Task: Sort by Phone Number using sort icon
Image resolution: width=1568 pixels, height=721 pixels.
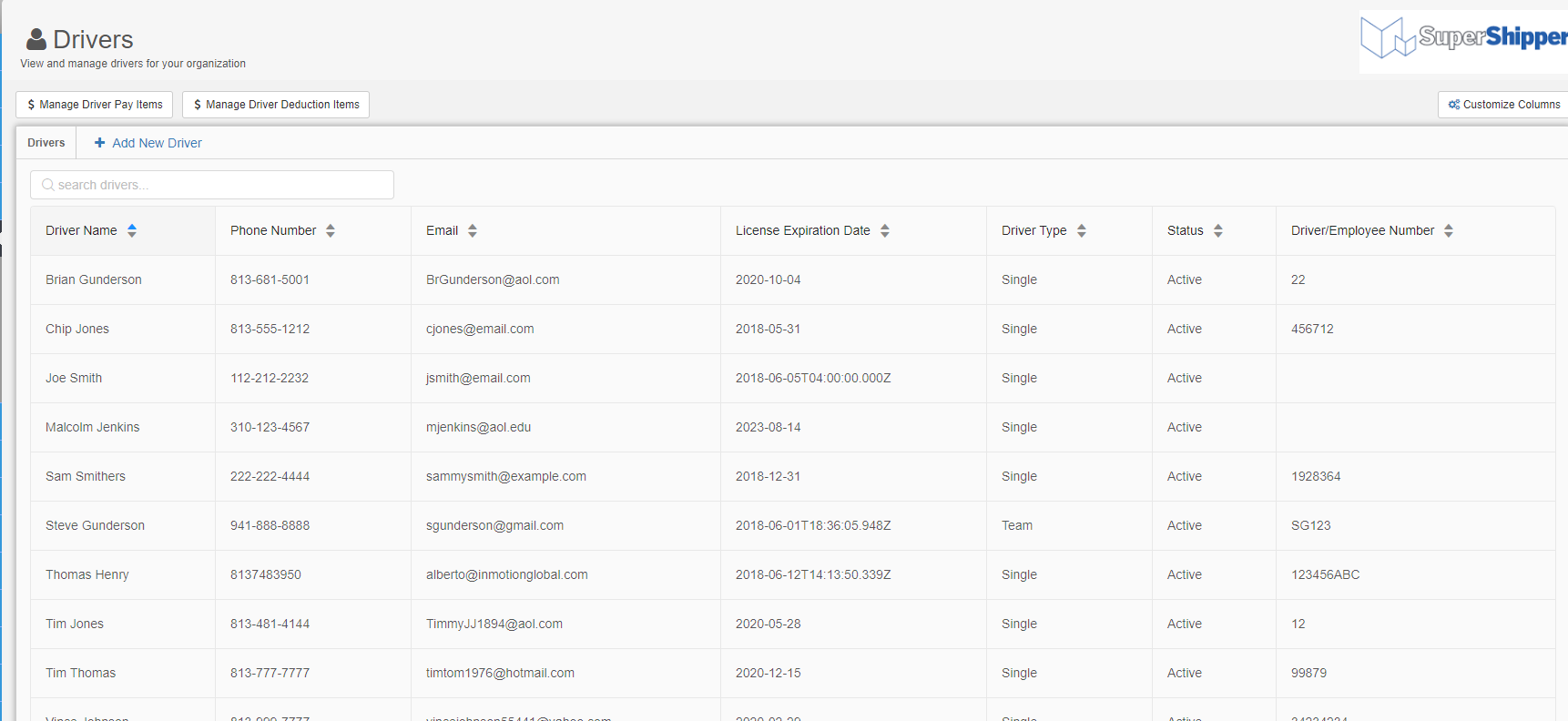Action: coord(331,230)
